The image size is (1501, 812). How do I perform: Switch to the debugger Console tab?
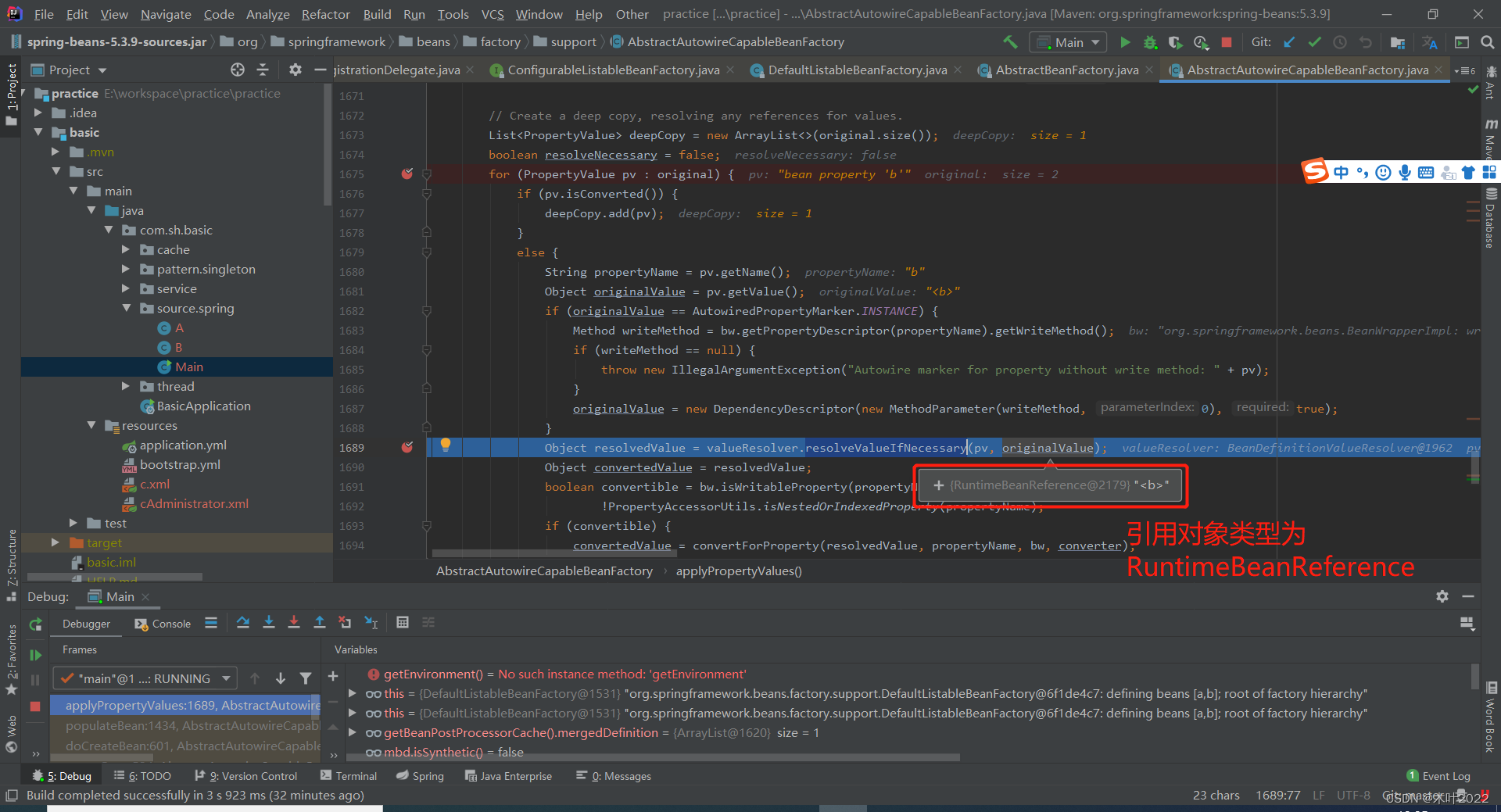(x=163, y=624)
